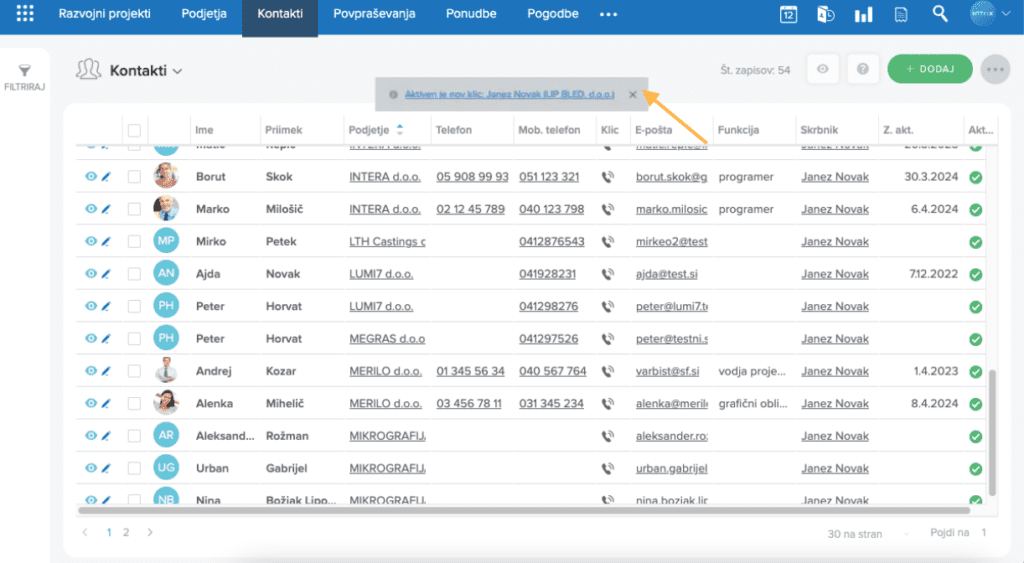Open the bar chart reports icon
Screen dimensions: 1024x563
click(x=863, y=14)
